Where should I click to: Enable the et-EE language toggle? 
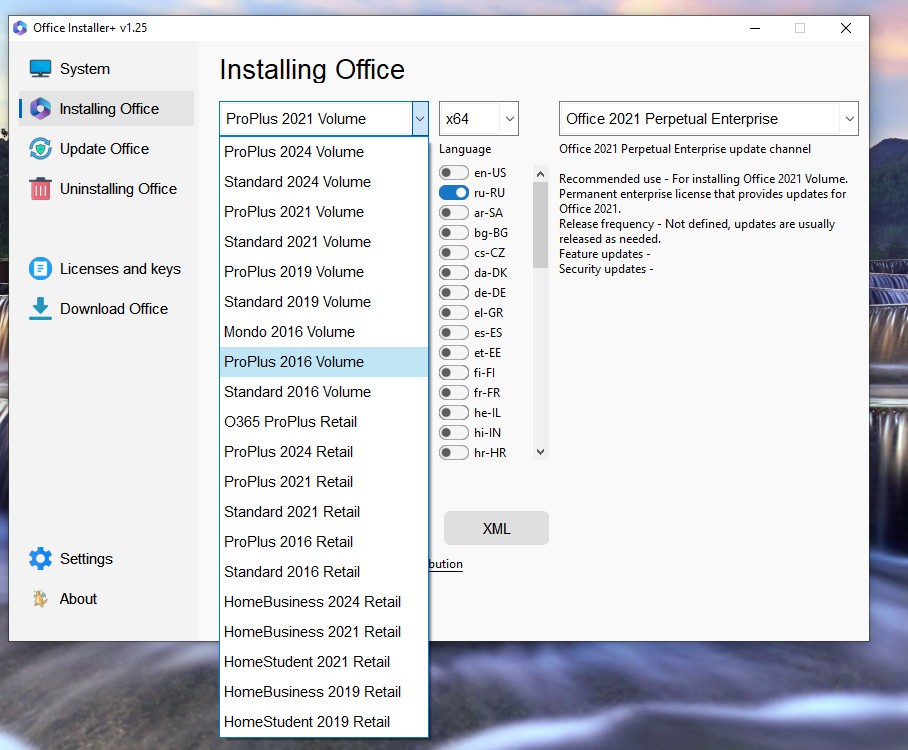click(453, 353)
